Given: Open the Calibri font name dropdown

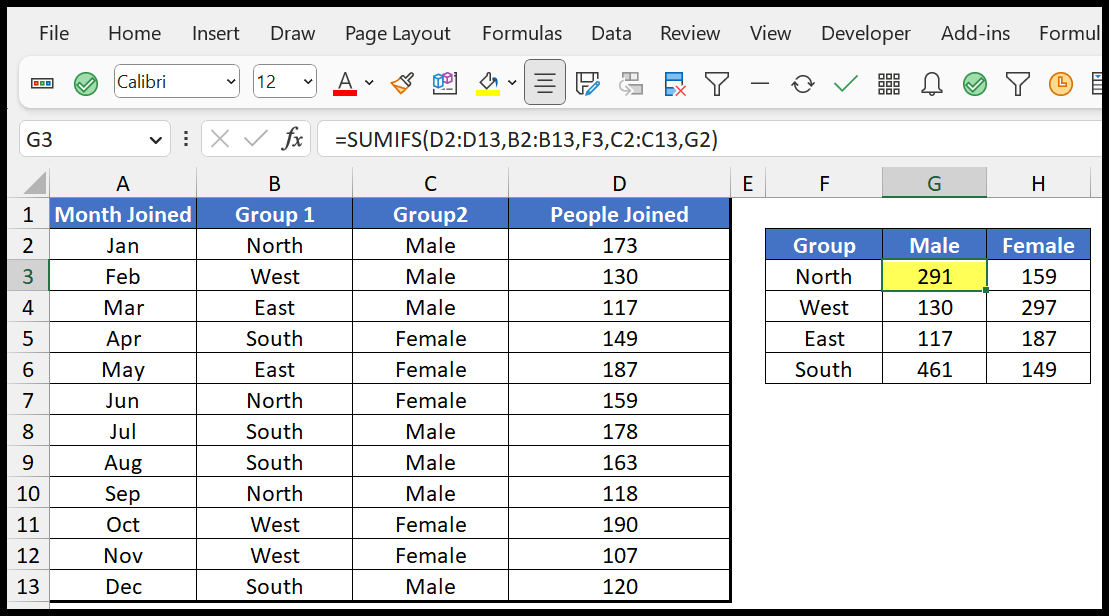Looking at the screenshot, I should click(x=231, y=82).
